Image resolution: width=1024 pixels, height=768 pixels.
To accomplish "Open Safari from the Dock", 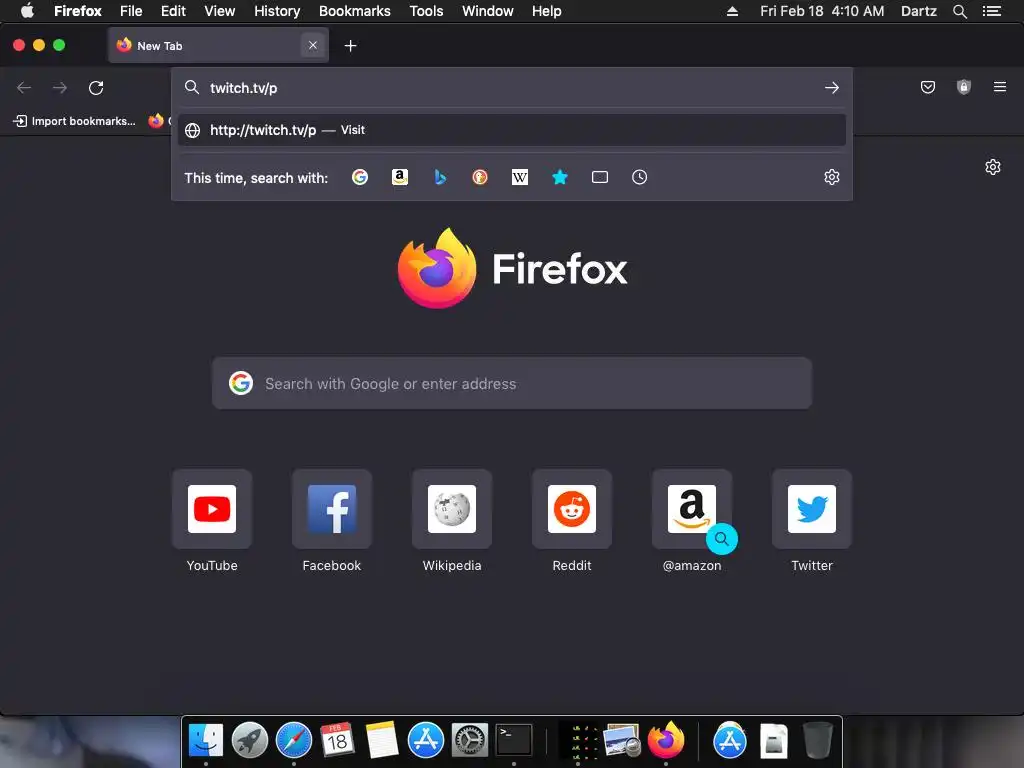I will (294, 741).
